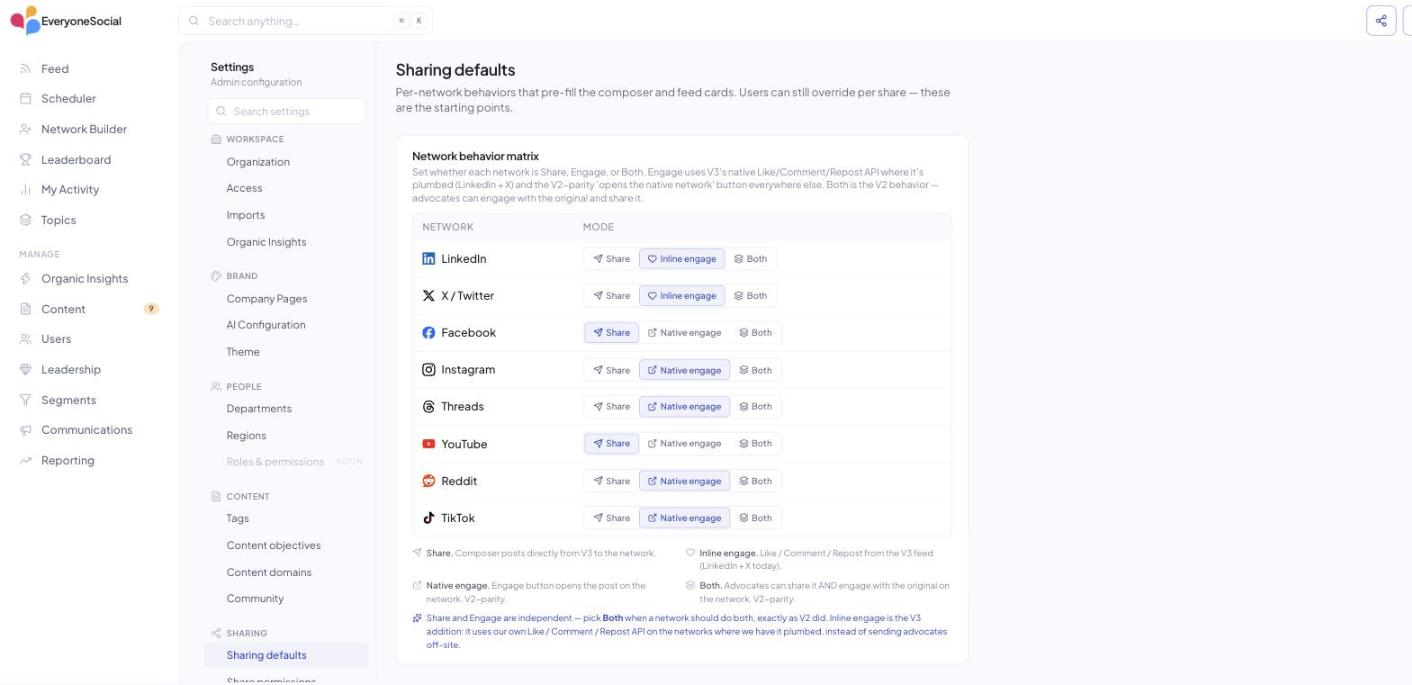The height and width of the screenshot is (685, 1412).
Task: Click the Network Builder icon
Action: pos(26,129)
